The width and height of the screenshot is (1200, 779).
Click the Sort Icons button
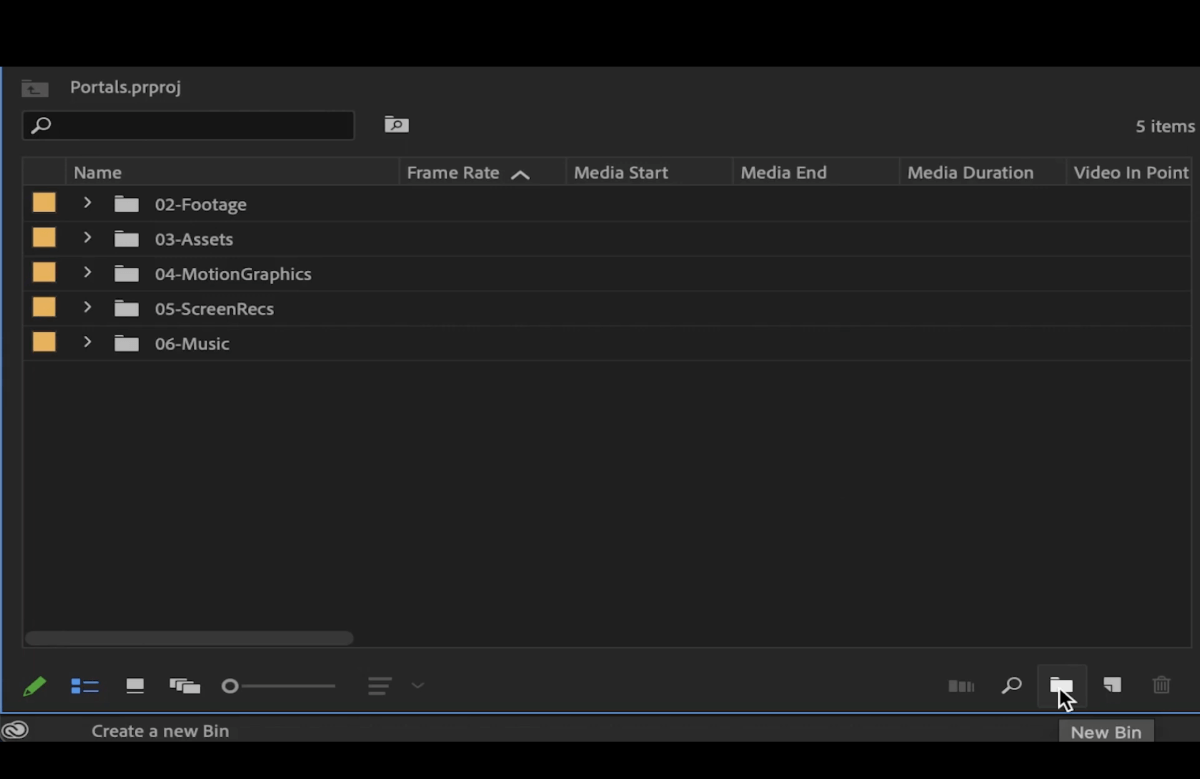(x=379, y=686)
